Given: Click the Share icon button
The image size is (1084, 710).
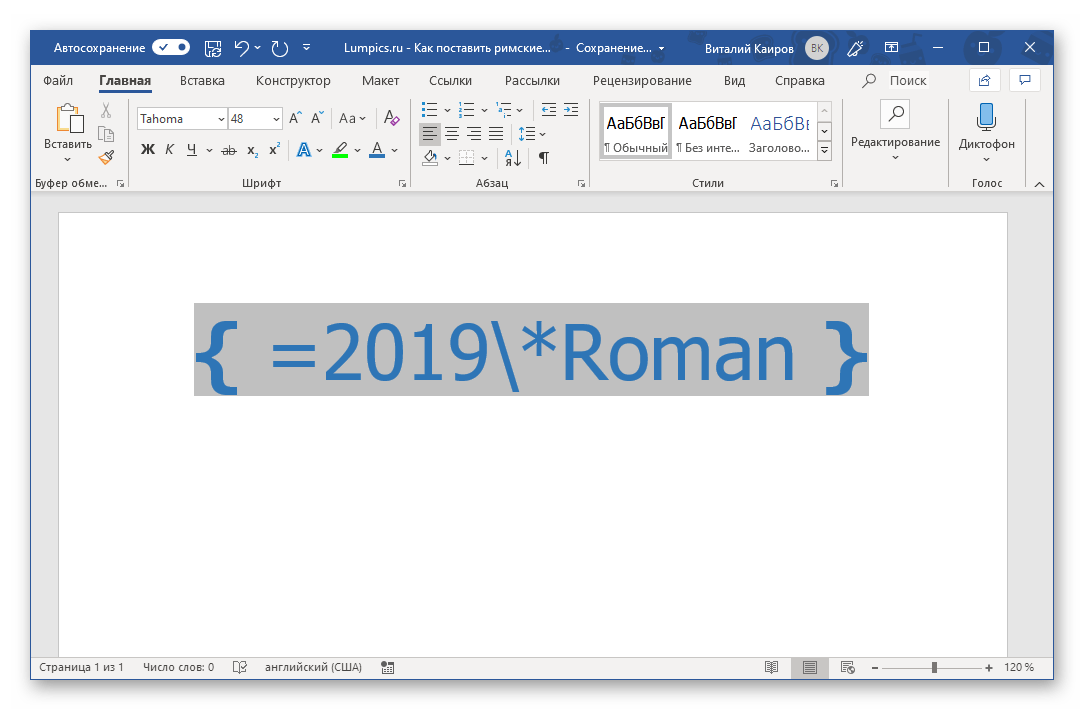Looking at the screenshot, I should tap(984, 80).
